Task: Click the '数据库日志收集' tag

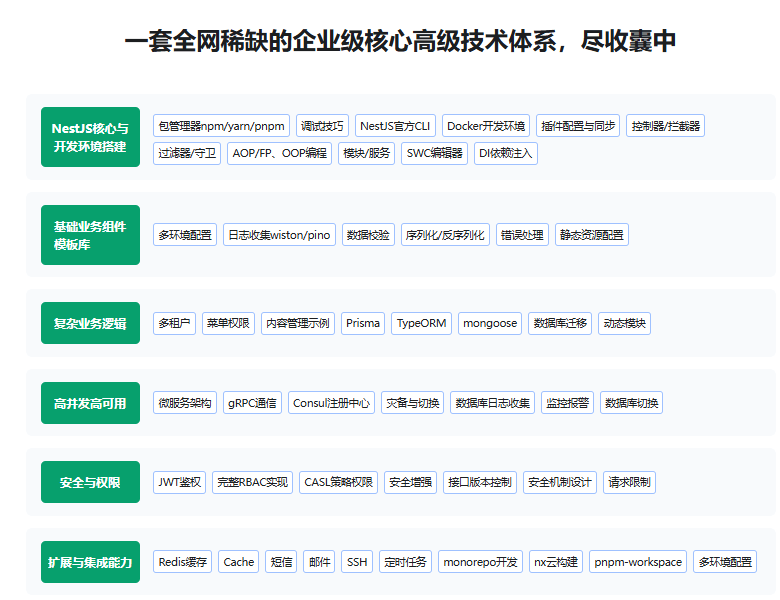Action: 492,403
